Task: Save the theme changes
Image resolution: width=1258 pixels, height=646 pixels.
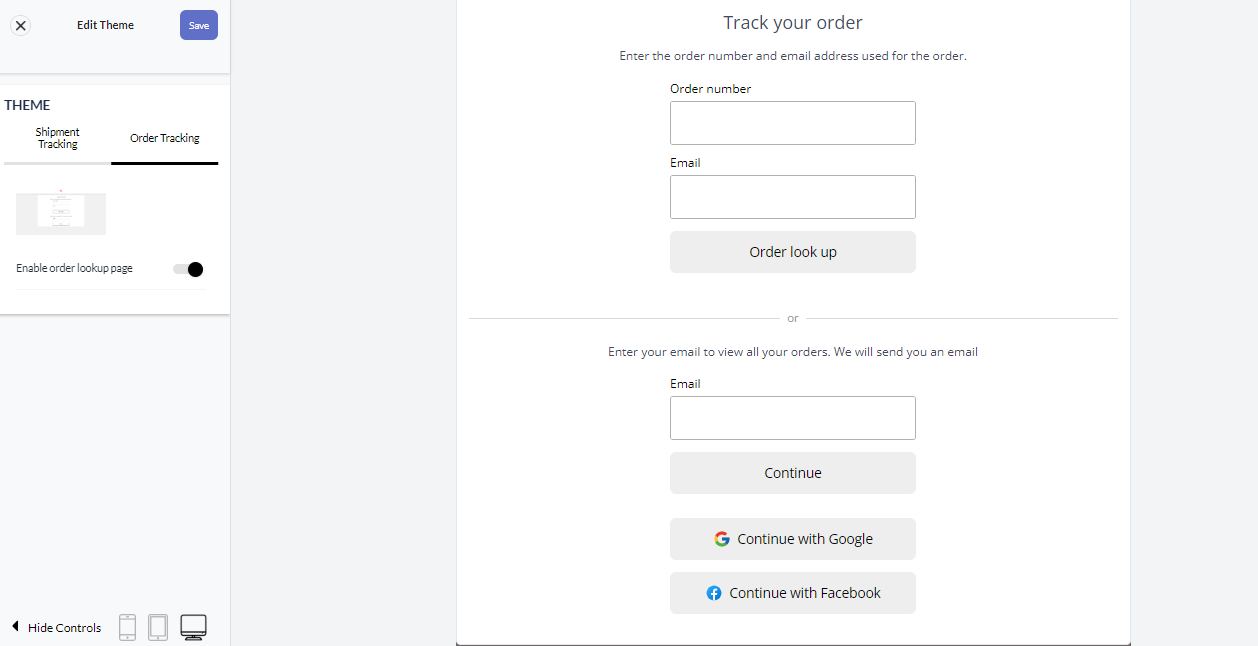Action: pos(199,25)
